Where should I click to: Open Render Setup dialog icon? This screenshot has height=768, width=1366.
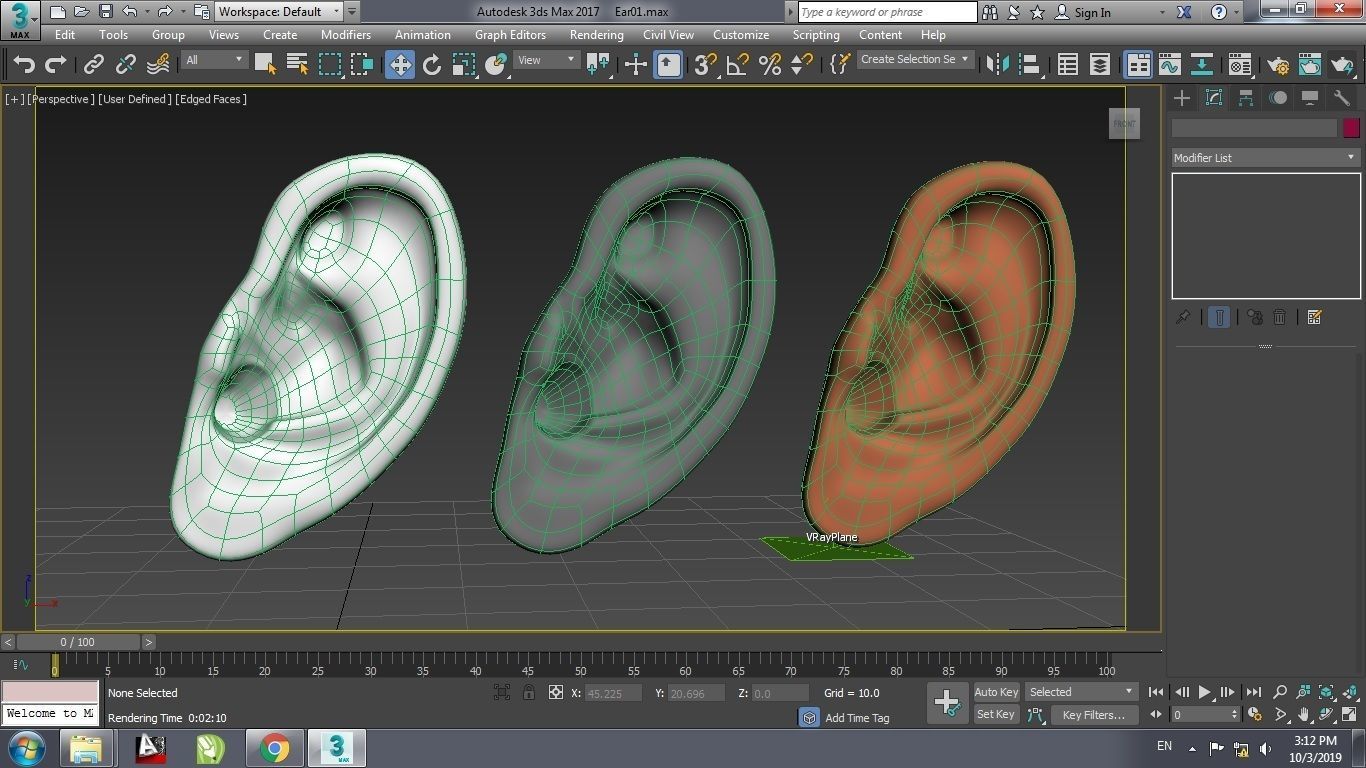tap(1278, 65)
